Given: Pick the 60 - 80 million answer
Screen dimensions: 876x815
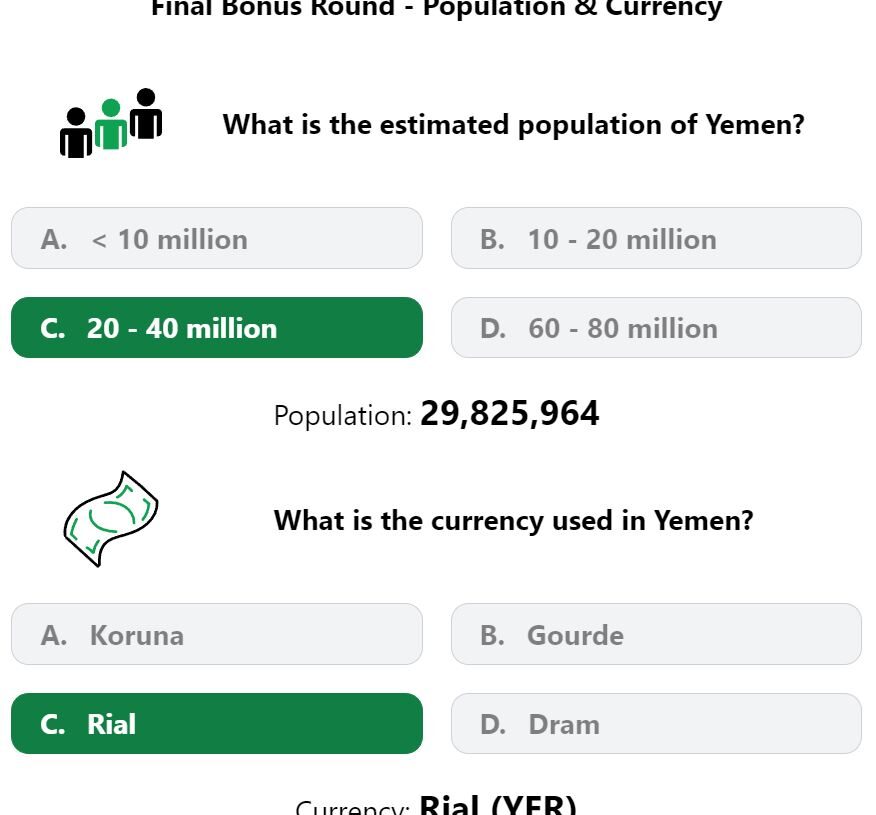Looking at the screenshot, I should click(656, 328).
